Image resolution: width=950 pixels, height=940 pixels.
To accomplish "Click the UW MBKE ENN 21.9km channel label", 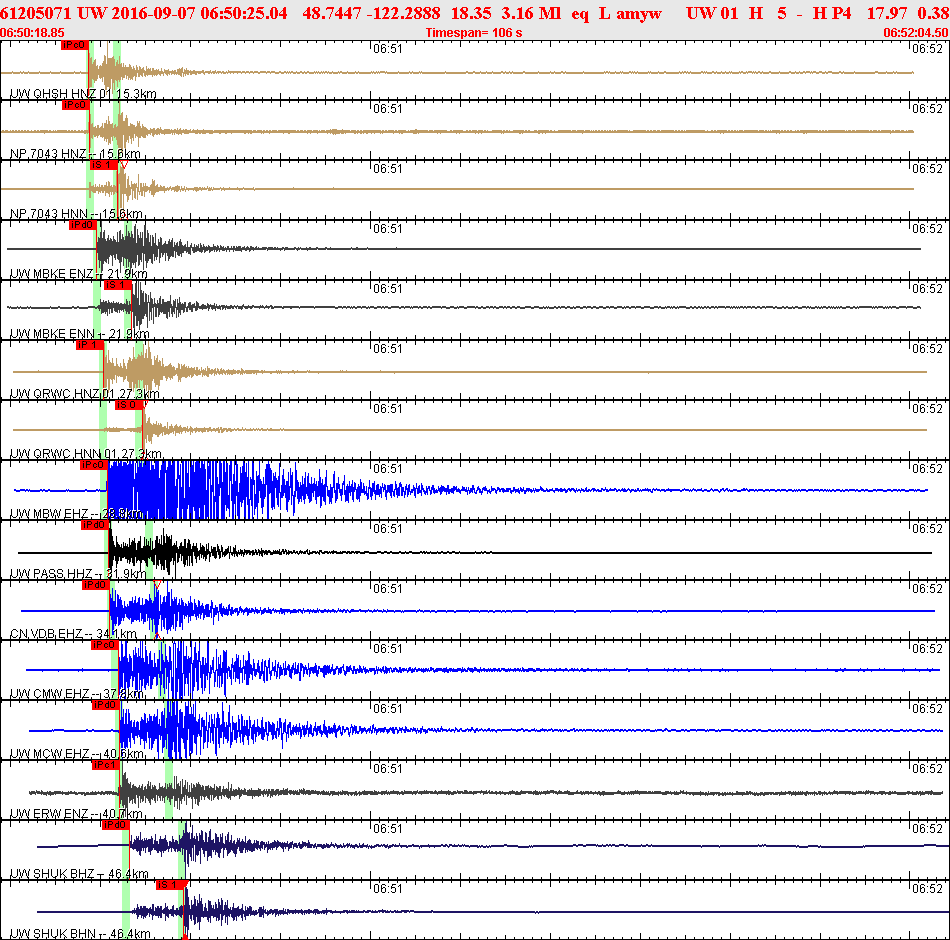I will pos(79,334).
